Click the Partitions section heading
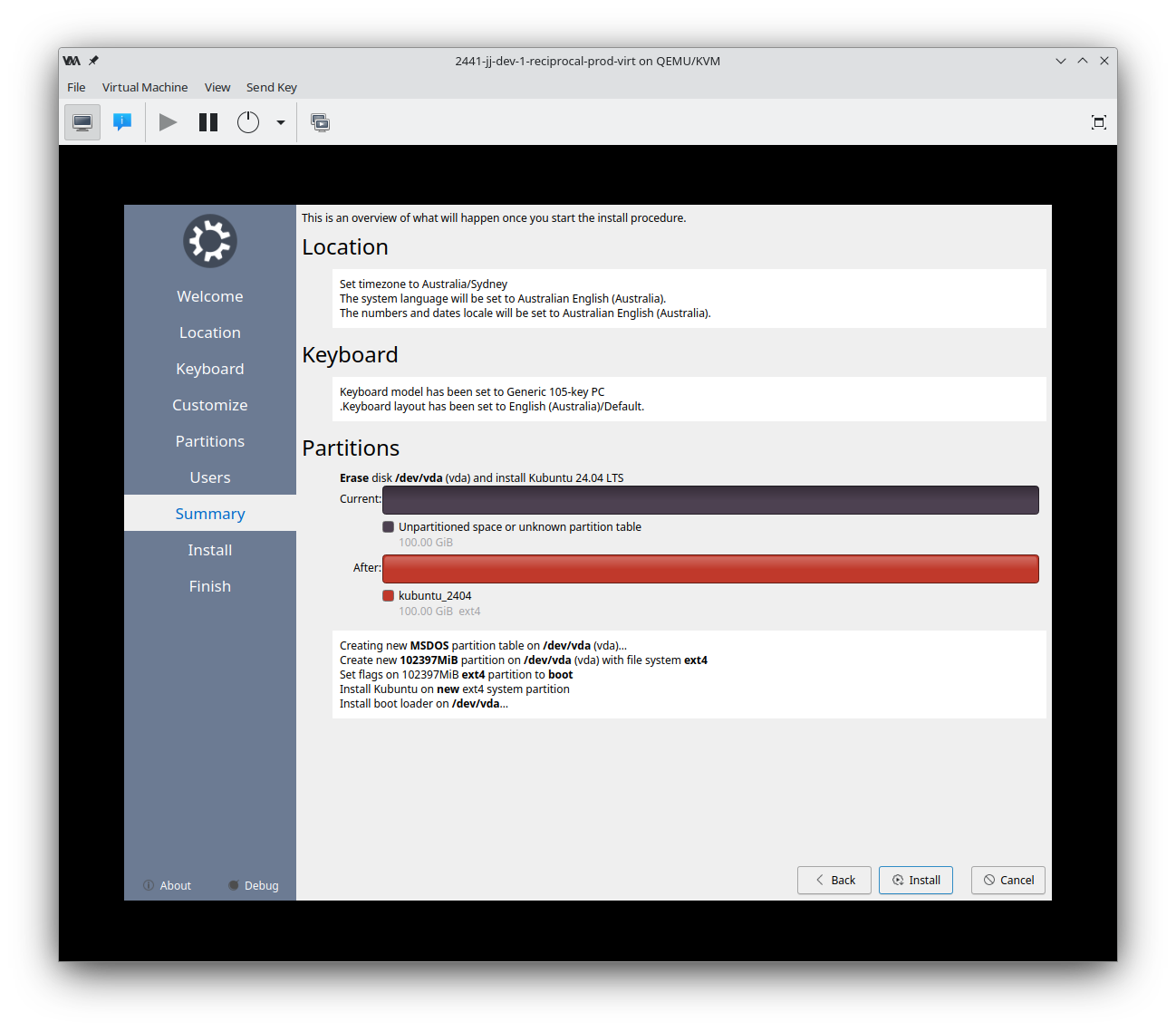 (x=351, y=448)
